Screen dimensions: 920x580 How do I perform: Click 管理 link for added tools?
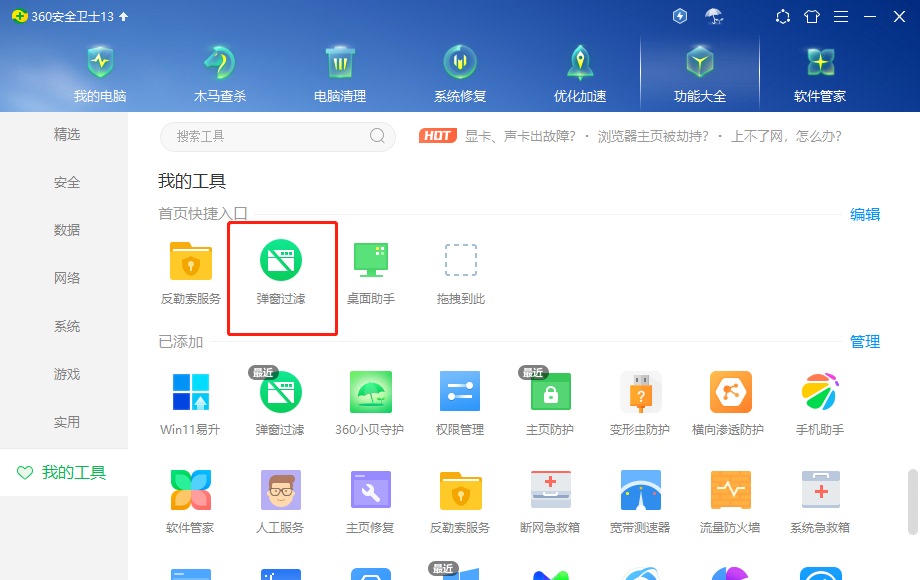point(865,342)
